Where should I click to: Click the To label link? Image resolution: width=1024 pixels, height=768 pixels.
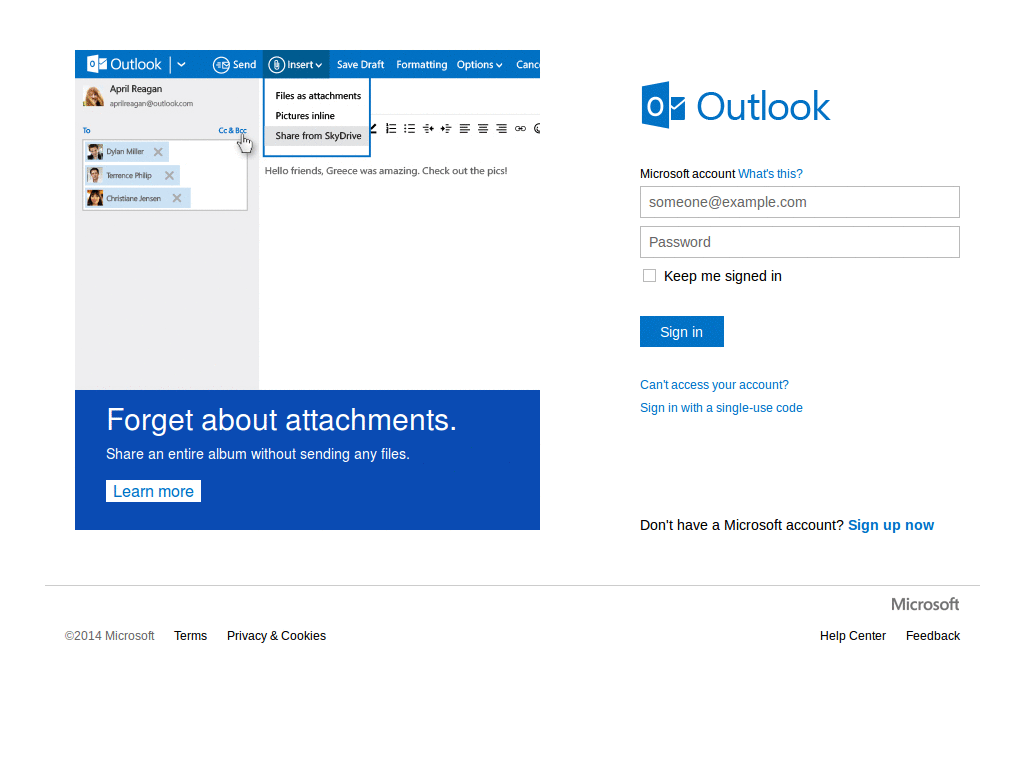pyautogui.click(x=86, y=131)
